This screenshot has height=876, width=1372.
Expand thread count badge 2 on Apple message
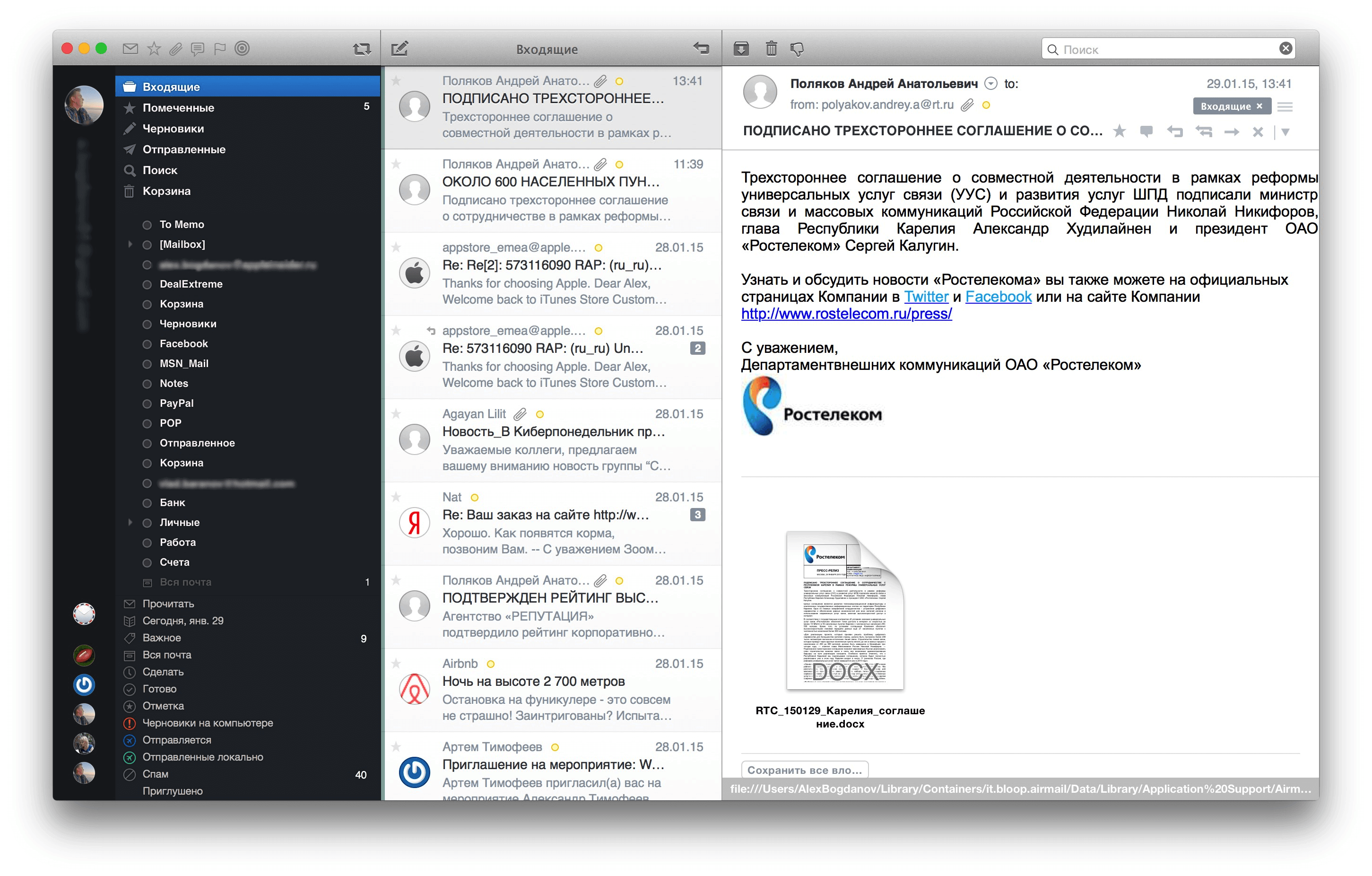click(x=697, y=348)
